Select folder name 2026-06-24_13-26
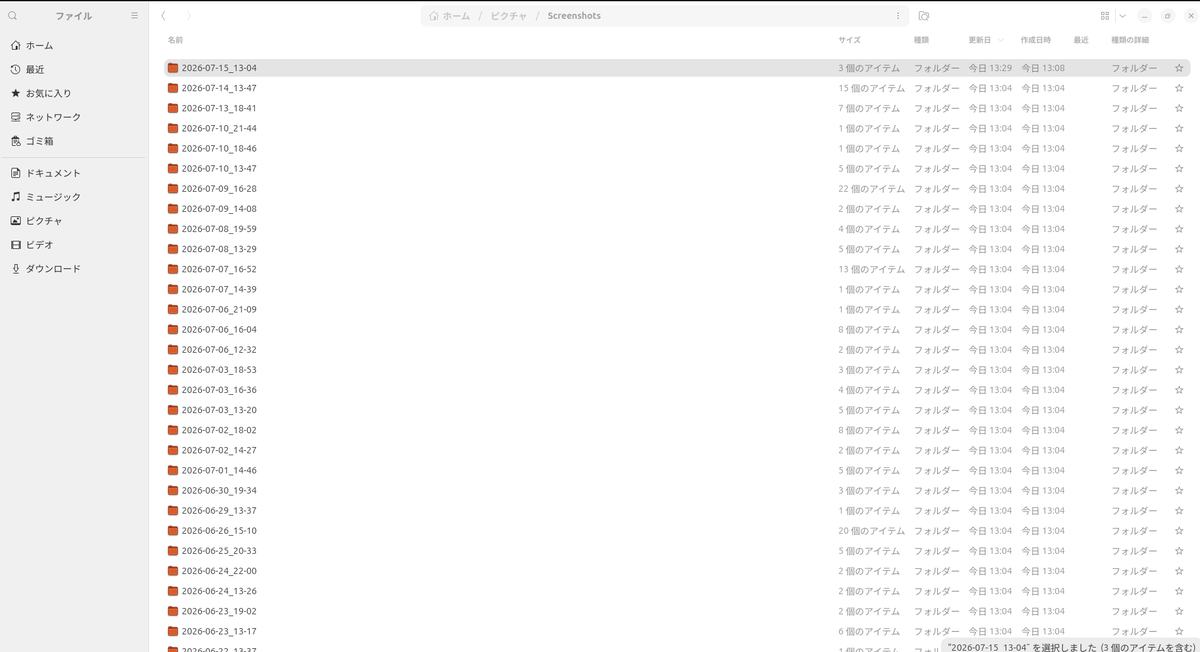The height and width of the screenshot is (652, 1200). point(219,591)
